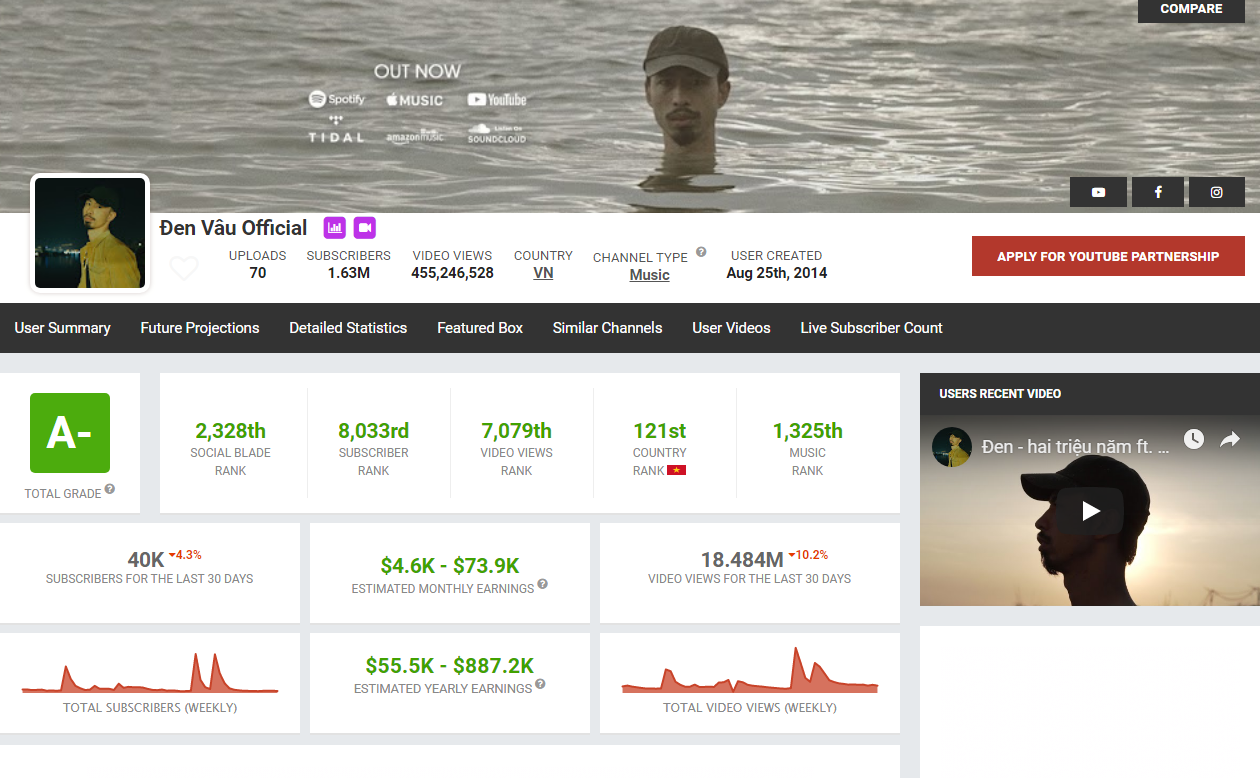Open the Facebook icon on banner

click(x=1158, y=192)
